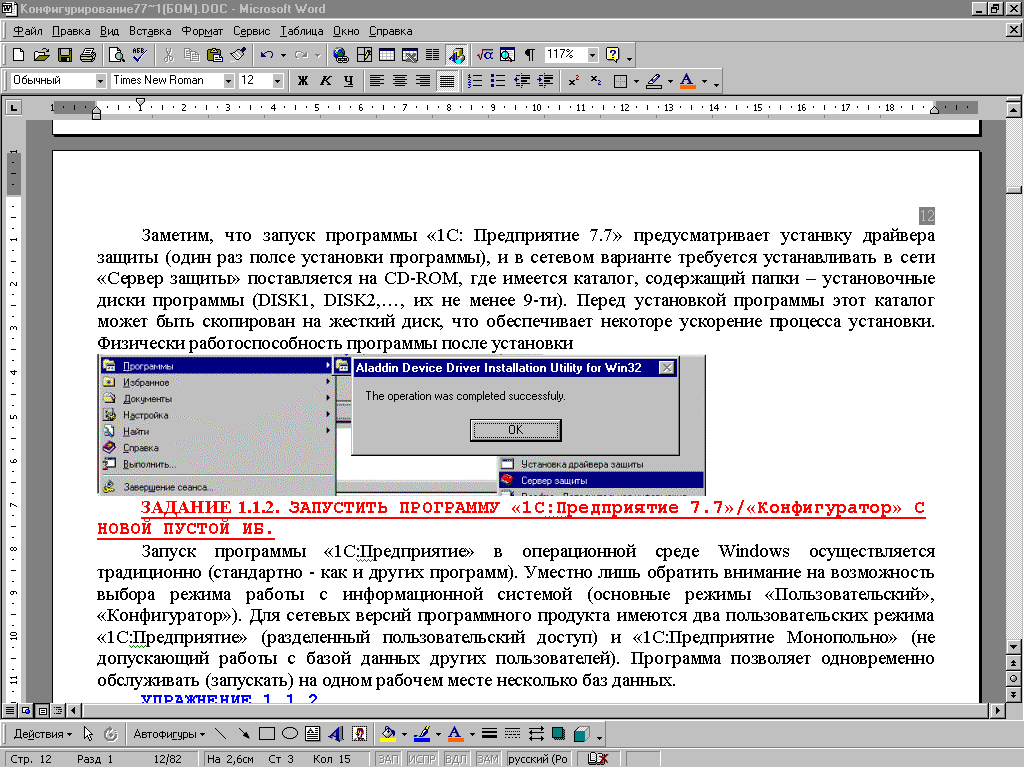Toggle bold formatting (Ж)
This screenshot has width=1024, height=768.
pyautogui.click(x=302, y=81)
